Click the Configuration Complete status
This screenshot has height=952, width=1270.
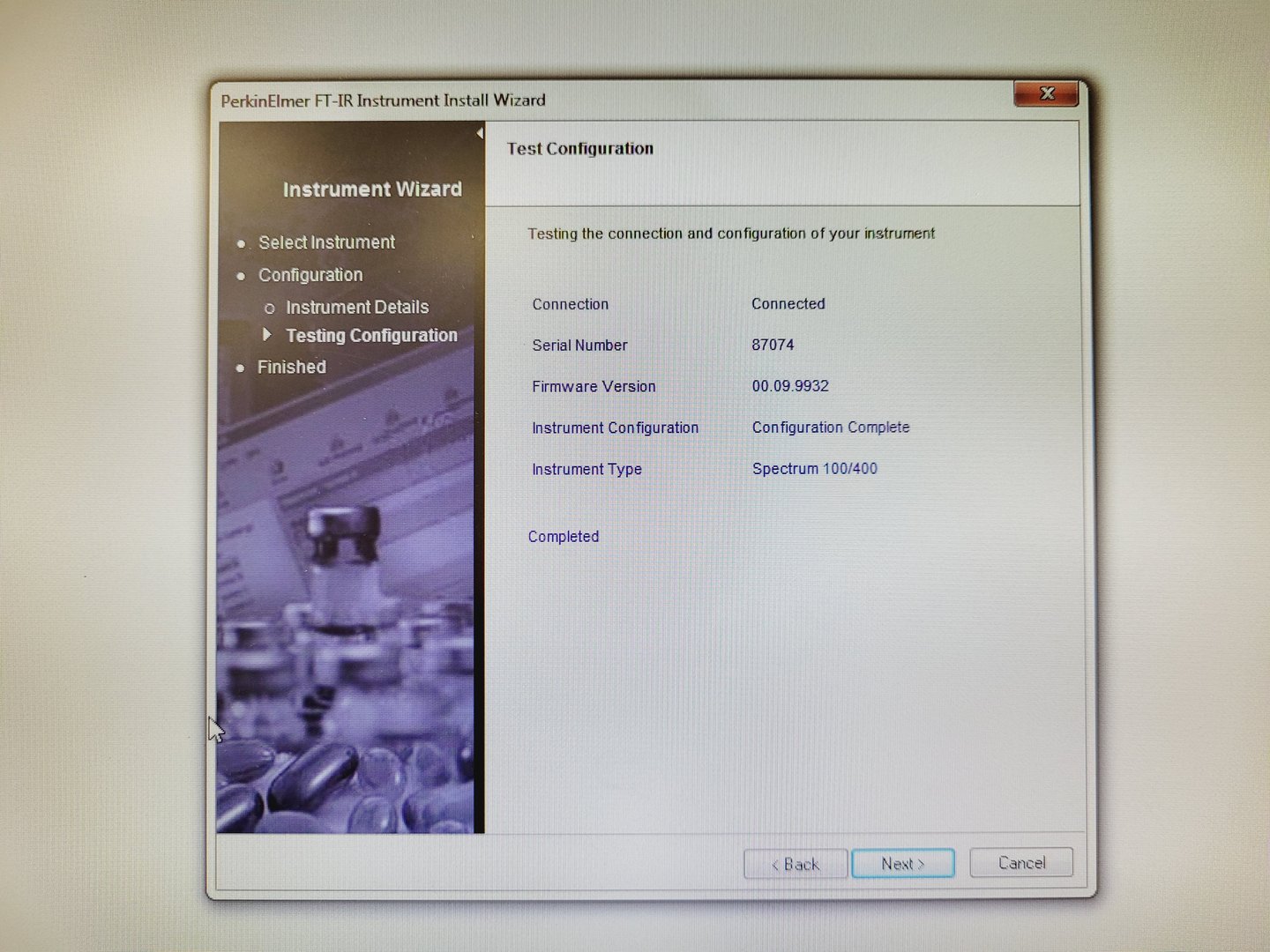(831, 428)
